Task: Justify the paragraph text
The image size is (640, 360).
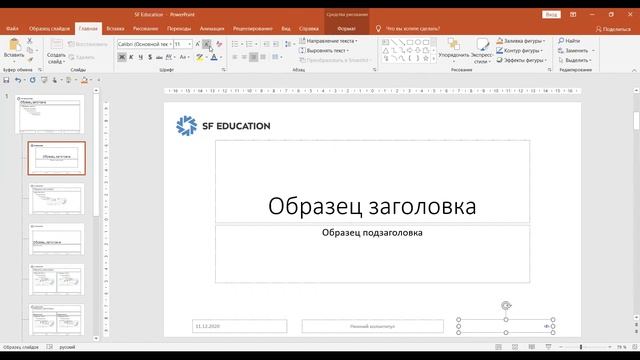Action: [263, 57]
